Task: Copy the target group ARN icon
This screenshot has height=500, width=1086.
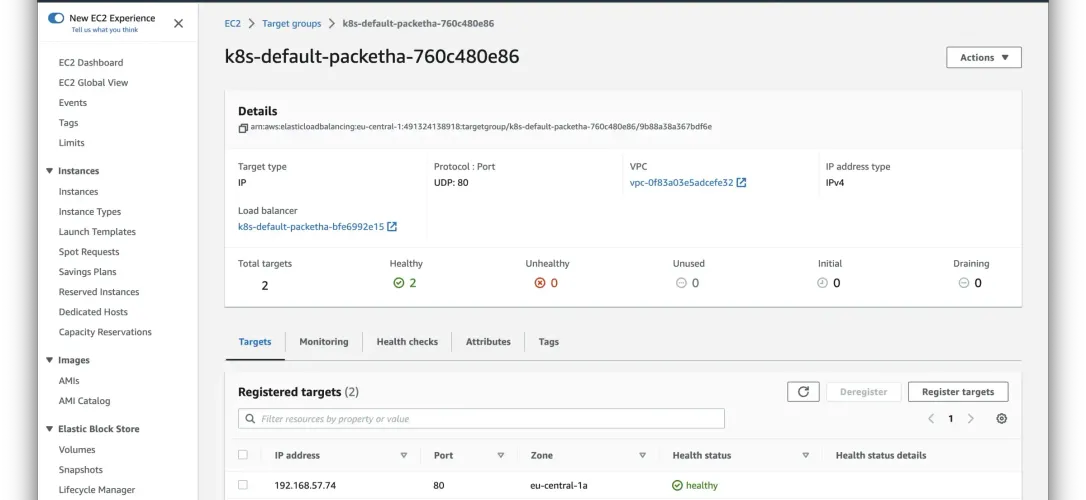Action: click(x=243, y=128)
